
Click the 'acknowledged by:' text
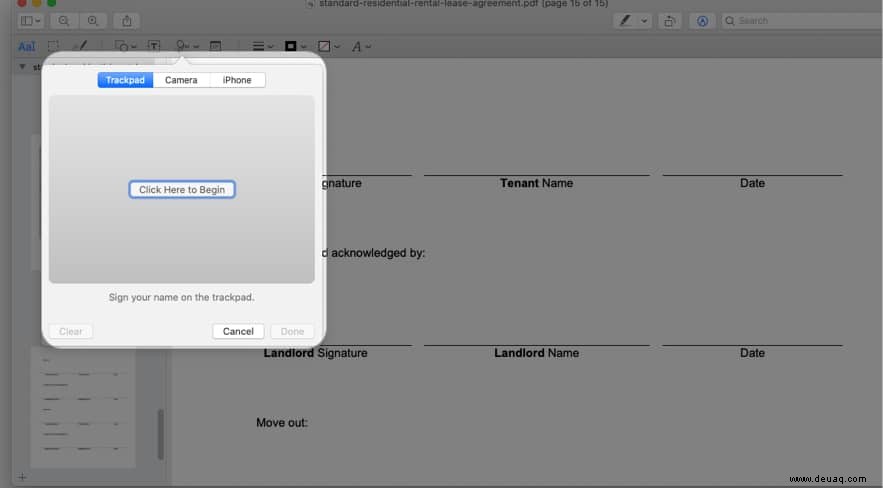[378, 253]
